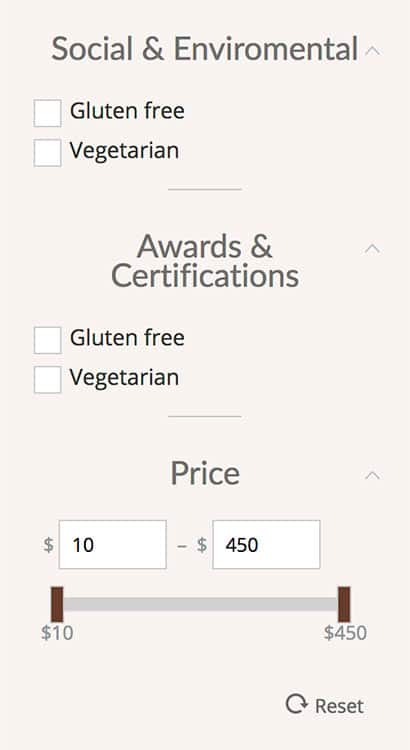Collapse the Social & Enviromental section chevron
This screenshot has height=750, width=410.
coord(372,50)
